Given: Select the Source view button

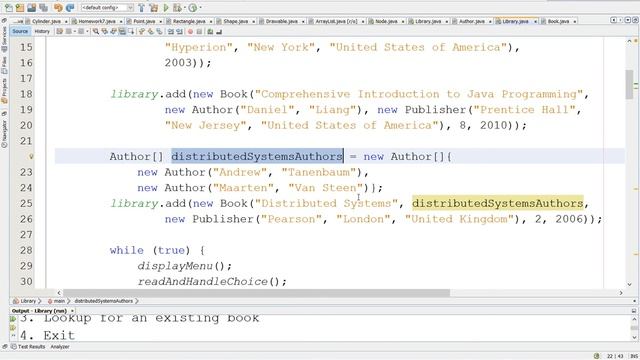Looking at the screenshot, I should click(20, 31).
